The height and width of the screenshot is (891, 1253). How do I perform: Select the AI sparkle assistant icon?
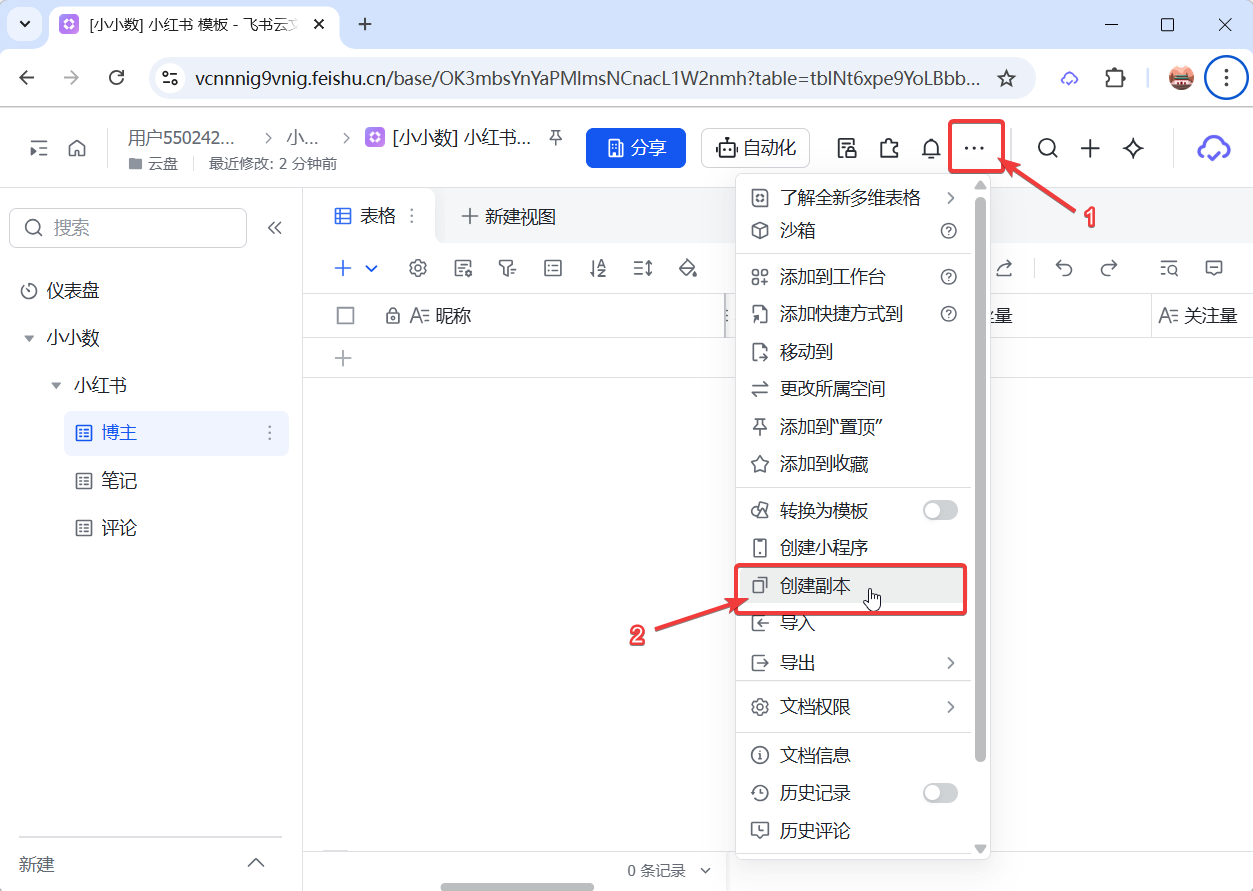coord(1132,147)
